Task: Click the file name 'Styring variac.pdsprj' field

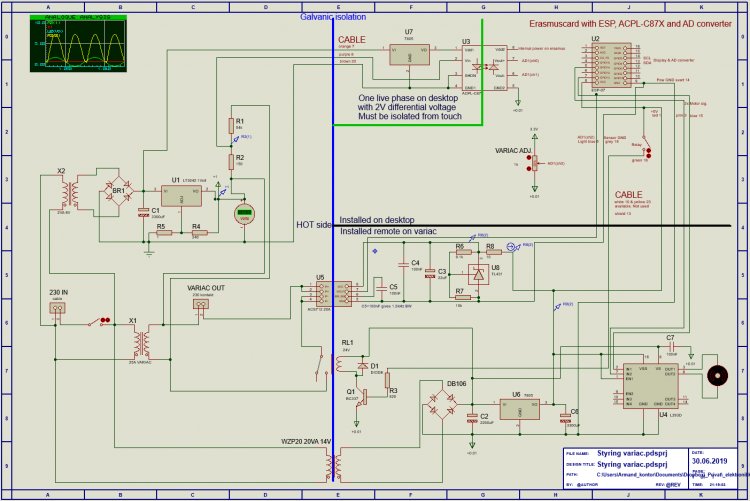Action: pyautogui.click(x=632, y=453)
